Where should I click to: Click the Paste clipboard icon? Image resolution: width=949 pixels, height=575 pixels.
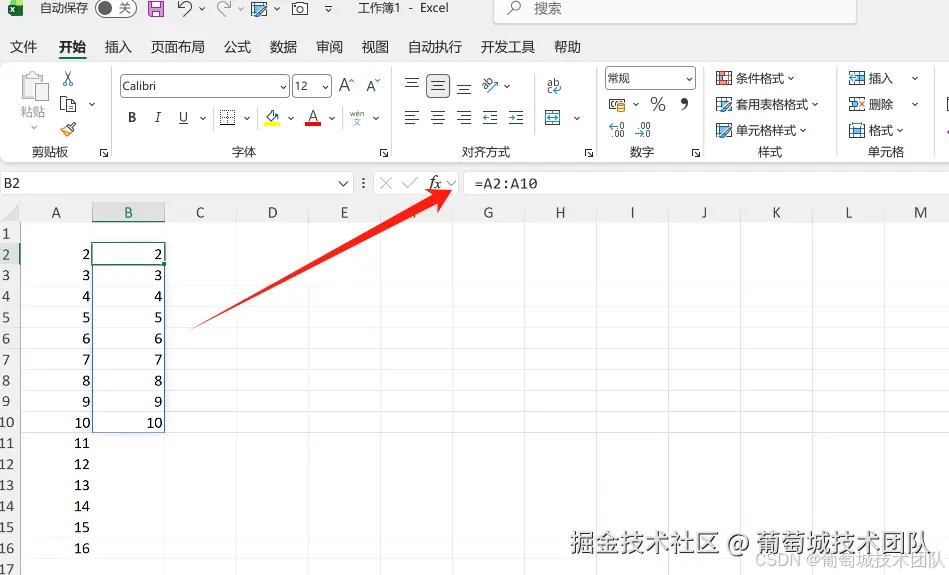(x=34, y=86)
